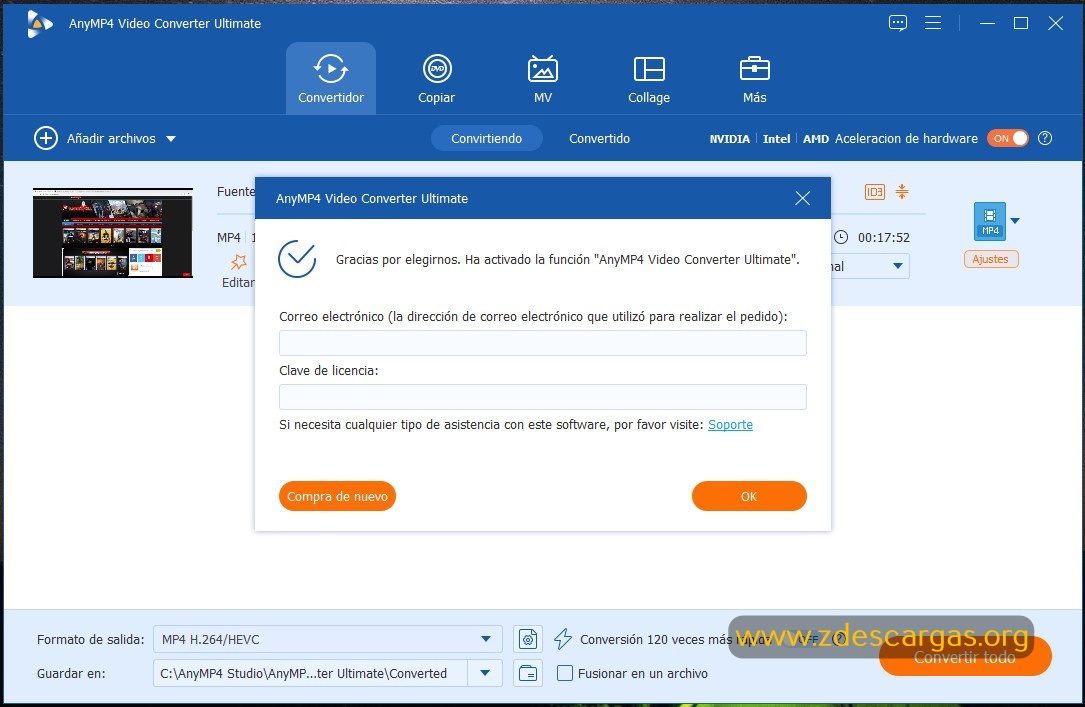
Task: Enable Fusionar en un archivo checkbox
Action: (565, 673)
